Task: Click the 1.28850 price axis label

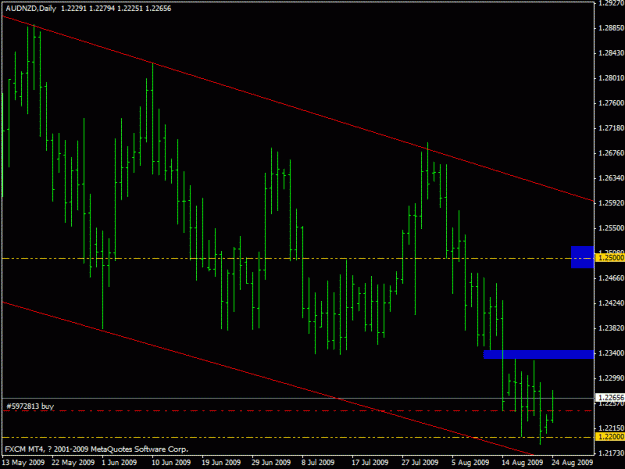Action: tap(611, 28)
